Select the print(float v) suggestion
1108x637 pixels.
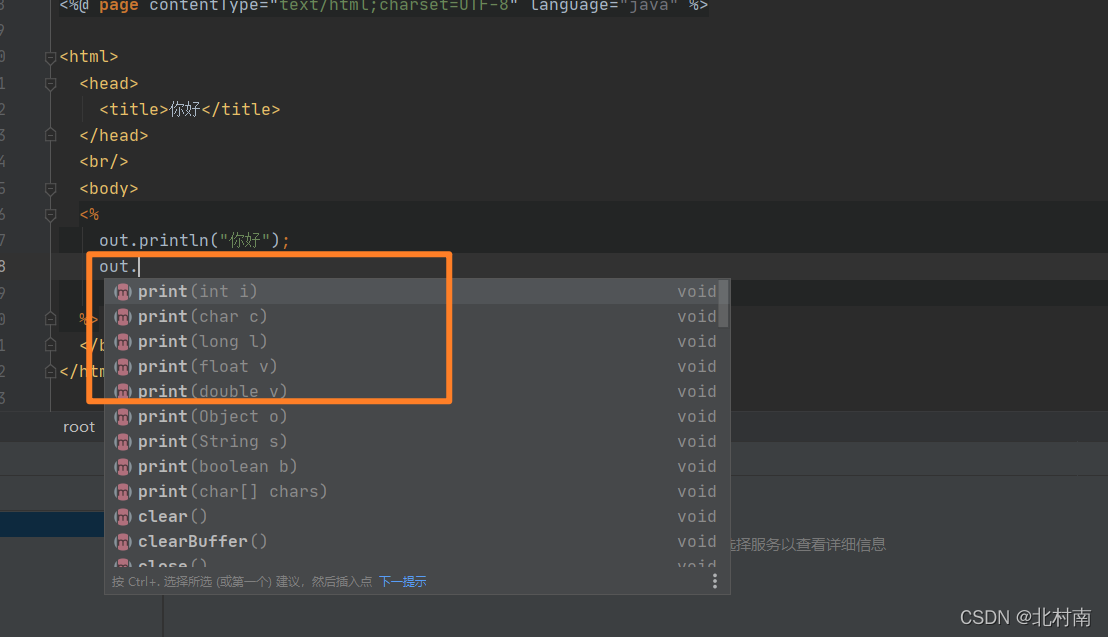click(x=200, y=366)
